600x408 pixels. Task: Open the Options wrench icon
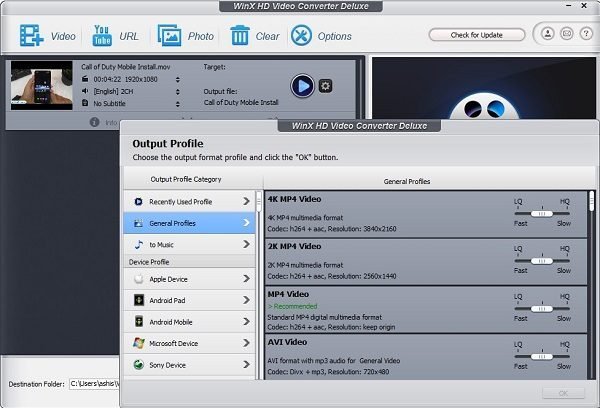pos(302,36)
